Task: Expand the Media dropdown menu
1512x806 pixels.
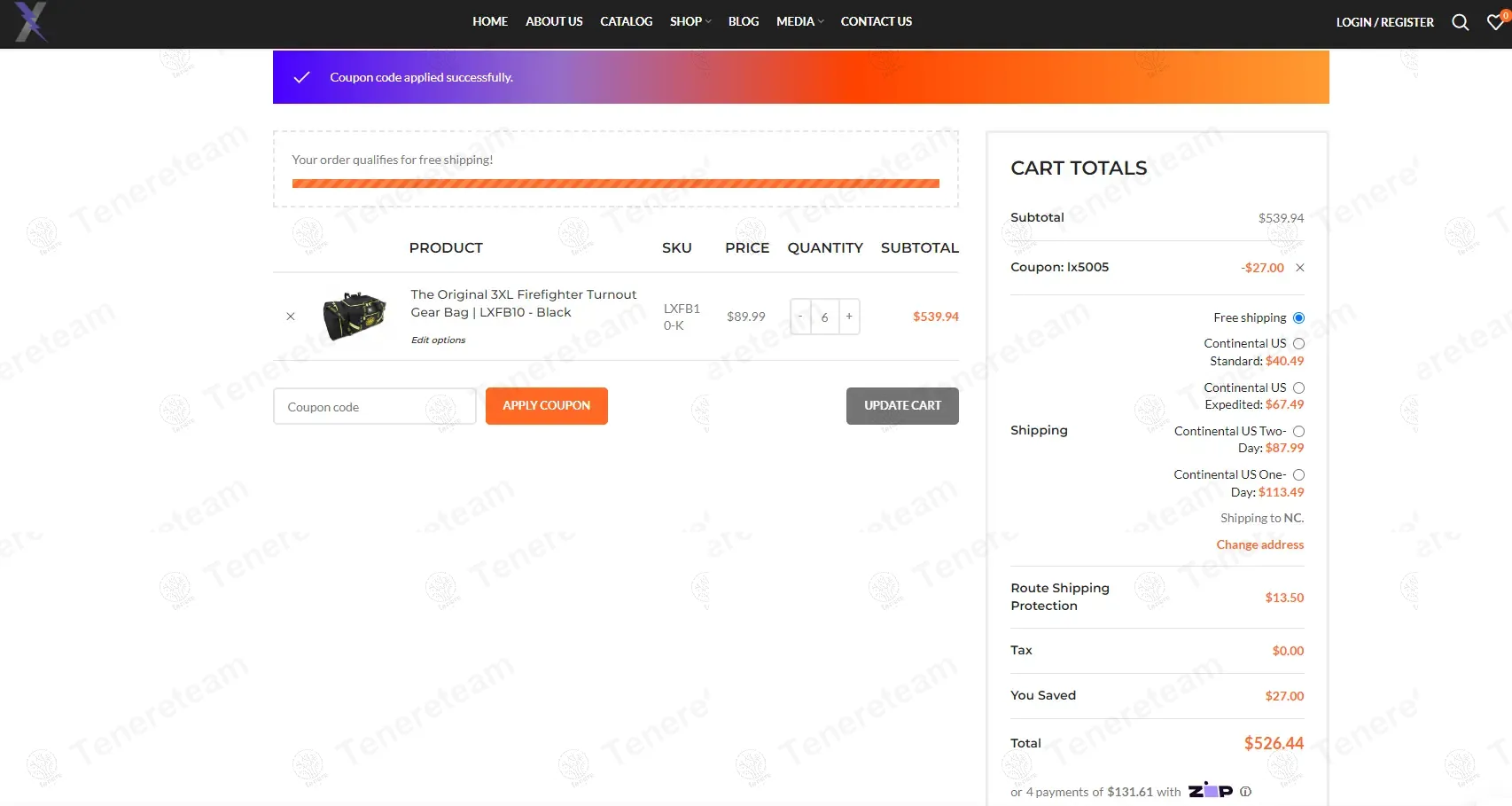Action: tap(799, 21)
